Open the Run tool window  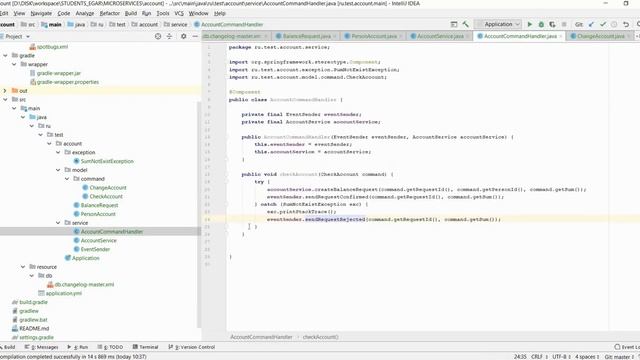[78, 347]
